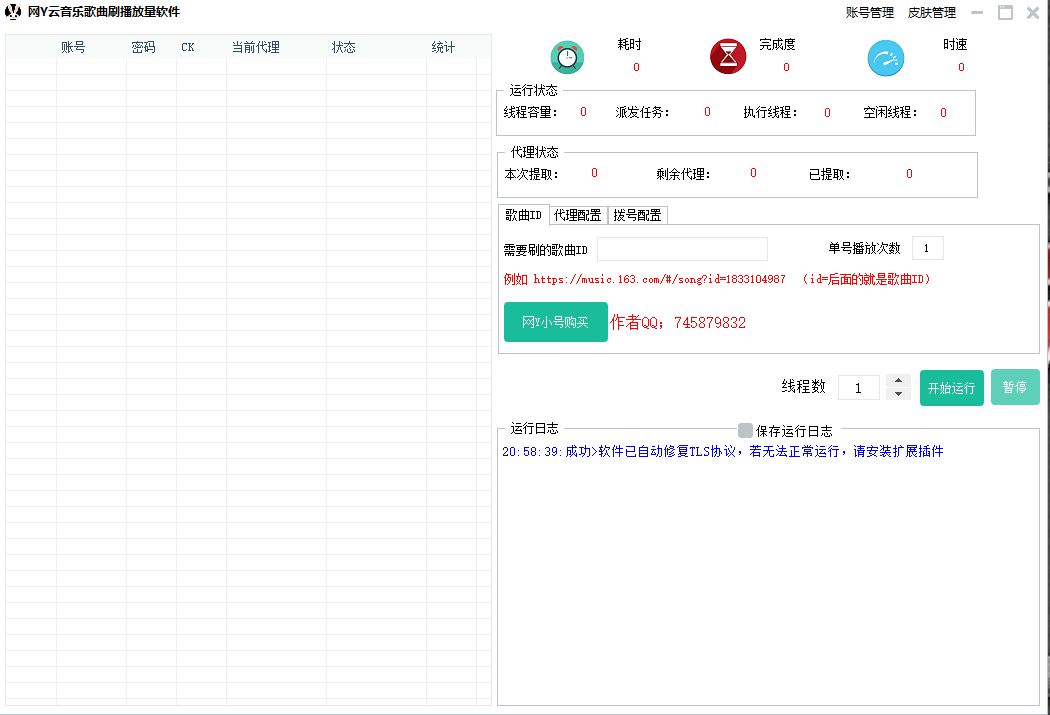This screenshot has width=1050, height=715.
Task: Open the 账号管理 menu
Action: point(869,13)
